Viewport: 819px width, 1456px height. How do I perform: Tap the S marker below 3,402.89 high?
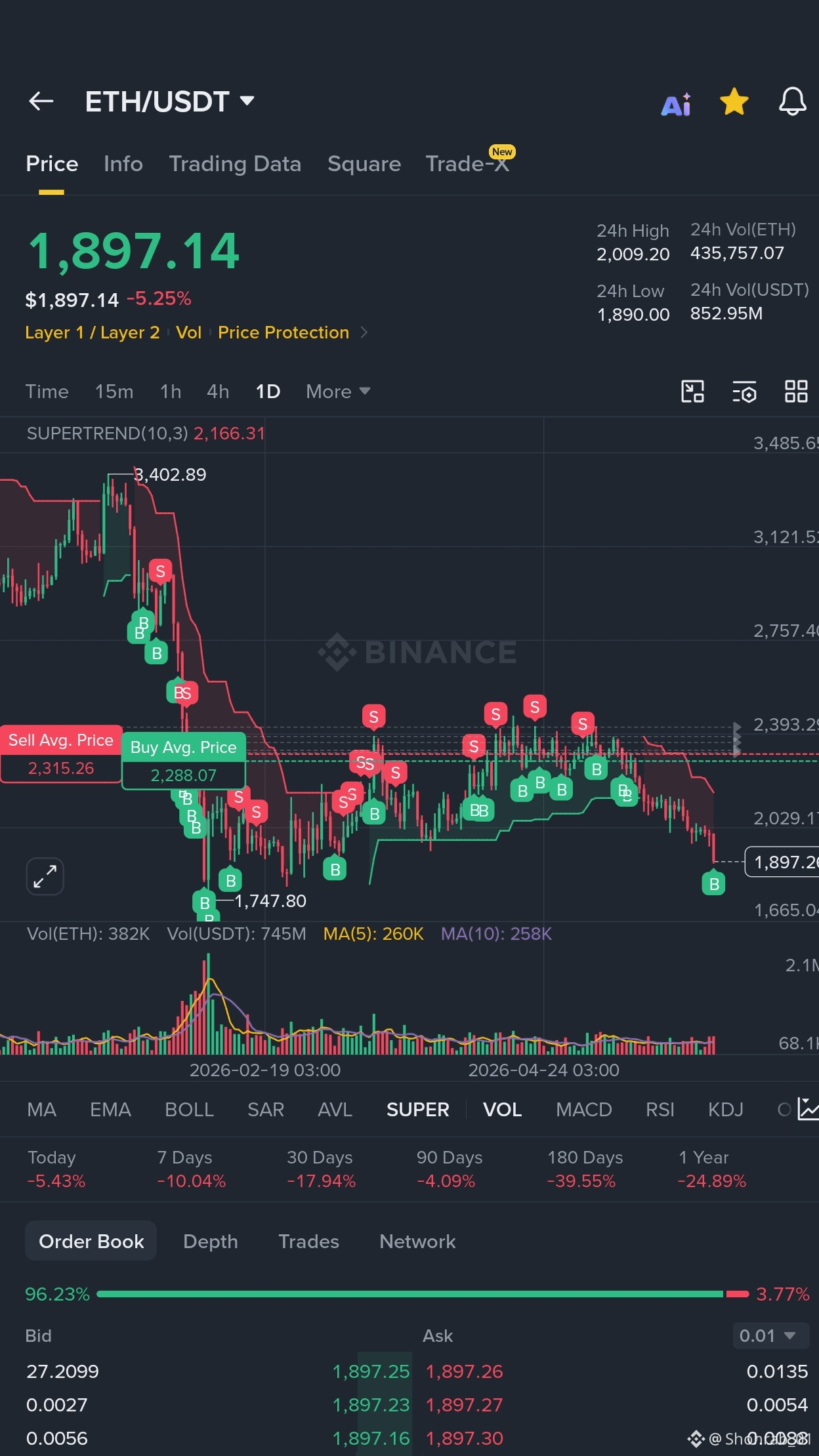point(160,572)
